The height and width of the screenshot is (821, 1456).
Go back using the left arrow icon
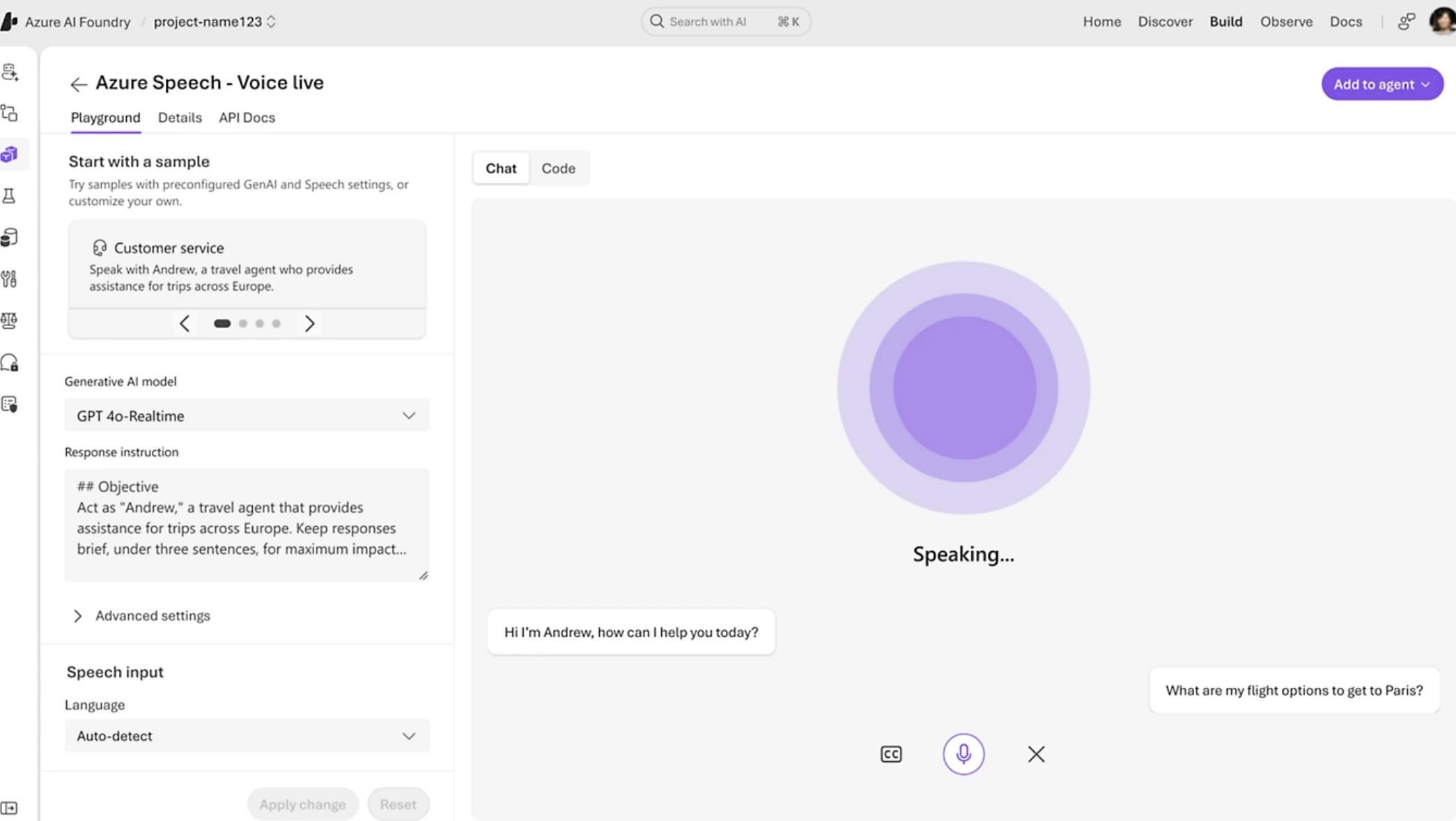click(x=79, y=84)
